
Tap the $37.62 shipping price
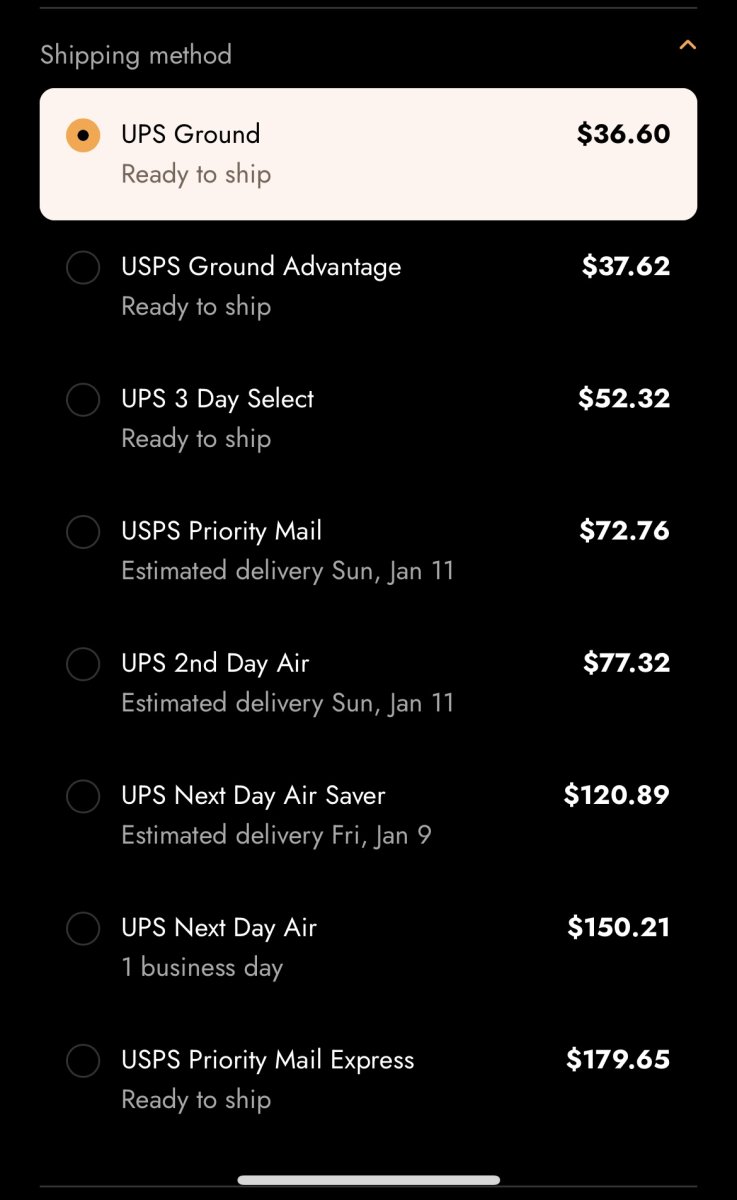(626, 266)
